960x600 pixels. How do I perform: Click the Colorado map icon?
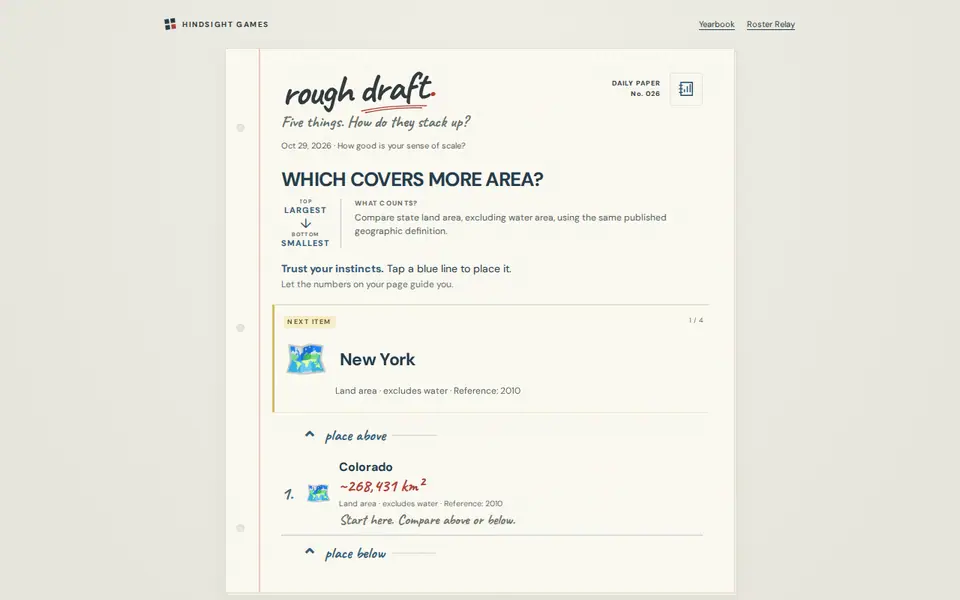click(318, 493)
